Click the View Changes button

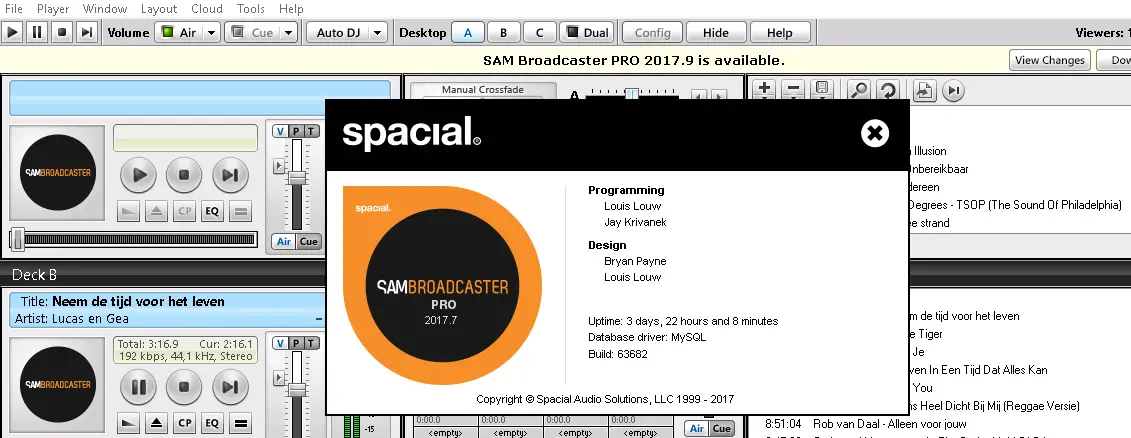coord(1049,60)
